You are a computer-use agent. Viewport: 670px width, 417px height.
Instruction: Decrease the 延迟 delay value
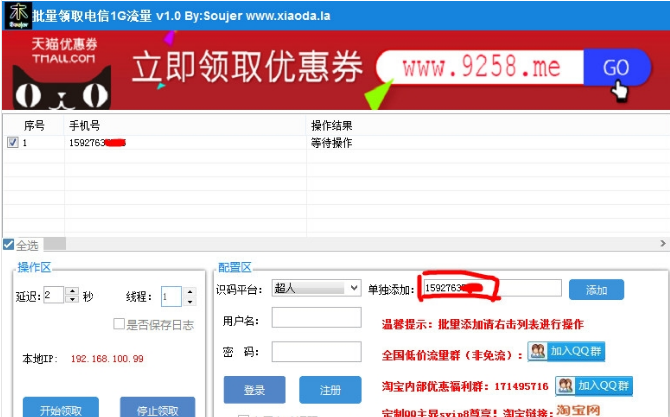pos(73,299)
